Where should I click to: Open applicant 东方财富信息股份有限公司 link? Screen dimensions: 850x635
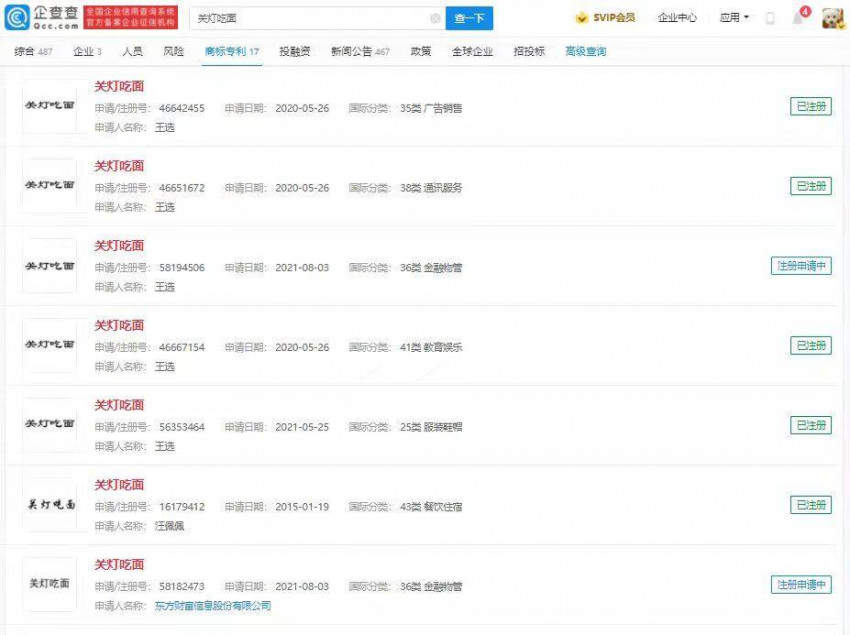click(x=212, y=606)
